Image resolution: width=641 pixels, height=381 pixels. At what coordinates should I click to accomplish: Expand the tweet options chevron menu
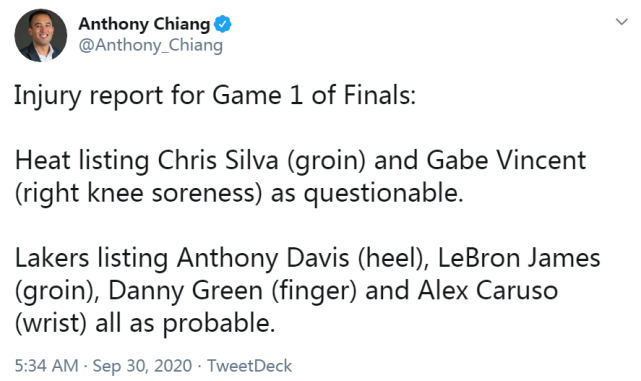[x=622, y=22]
